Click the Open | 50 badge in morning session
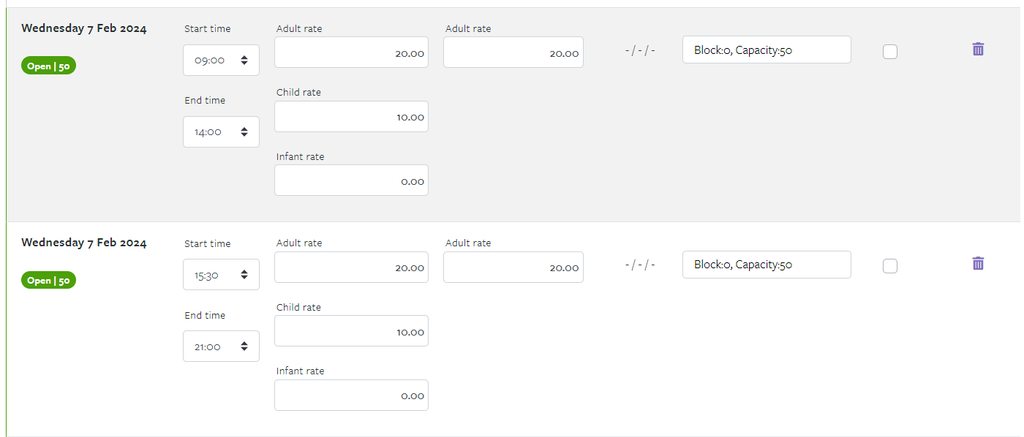Screen dimensions: 1024x437 coord(48,66)
